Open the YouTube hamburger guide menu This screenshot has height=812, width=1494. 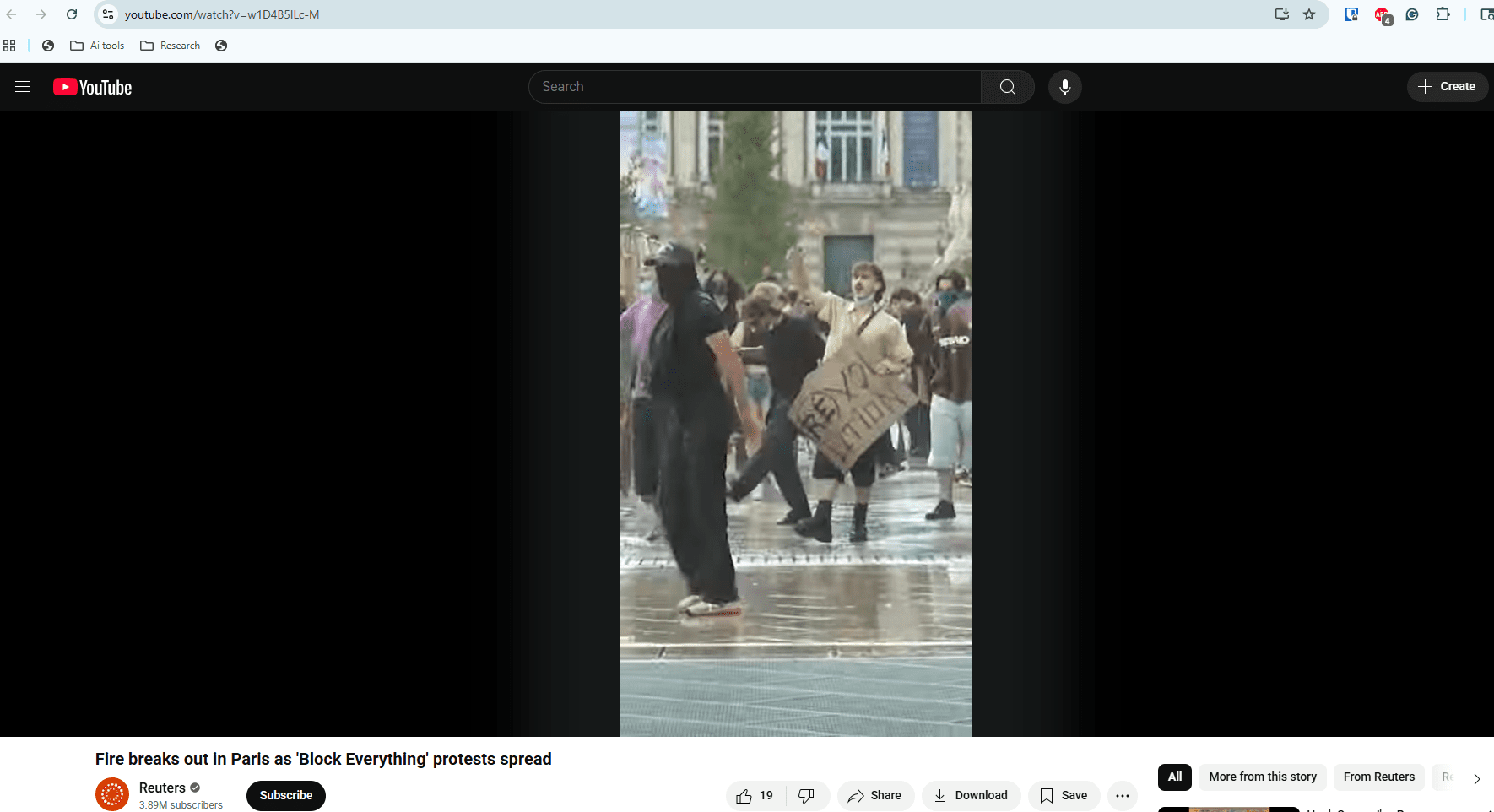coord(23,87)
